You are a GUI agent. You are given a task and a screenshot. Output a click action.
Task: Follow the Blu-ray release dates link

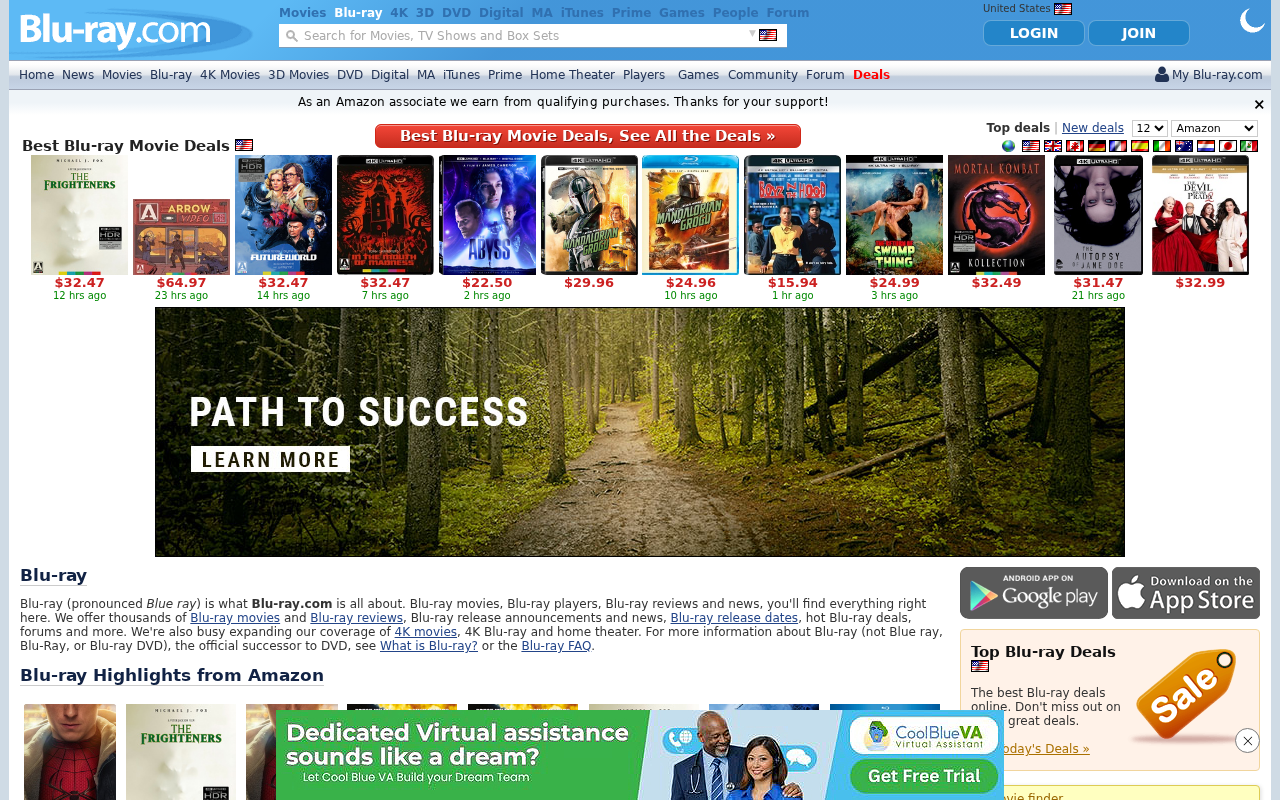point(734,618)
